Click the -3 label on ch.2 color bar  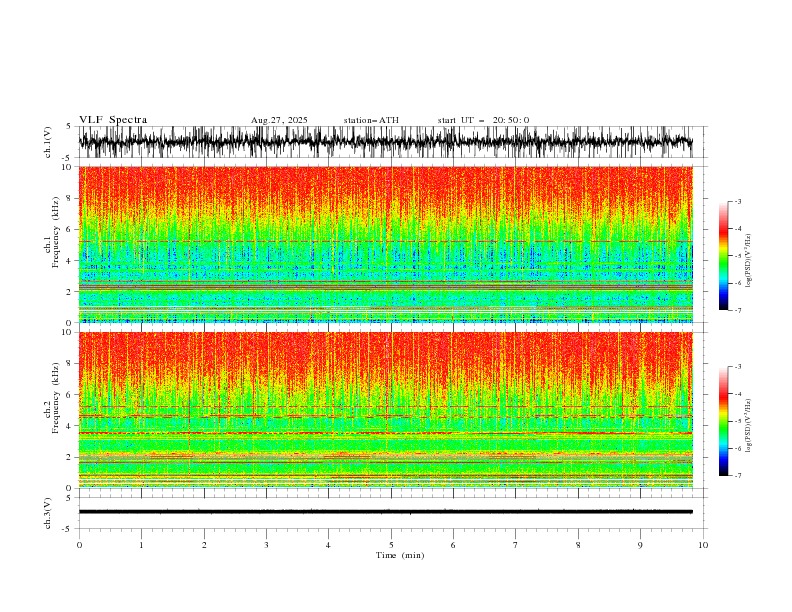tap(738, 367)
